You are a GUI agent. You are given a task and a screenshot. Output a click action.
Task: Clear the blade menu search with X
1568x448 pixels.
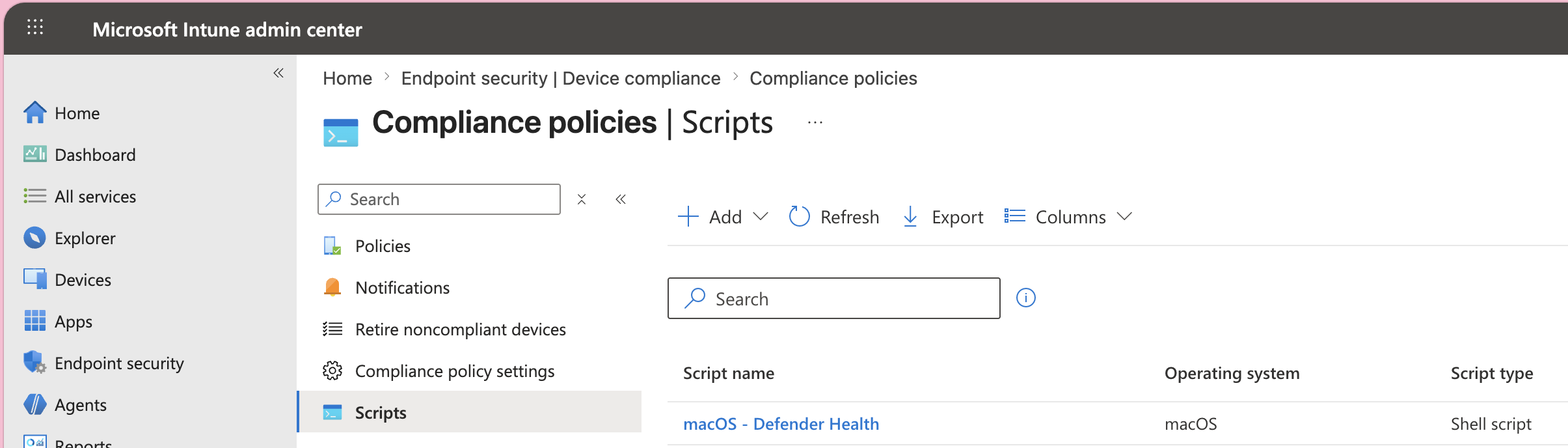coord(582,199)
